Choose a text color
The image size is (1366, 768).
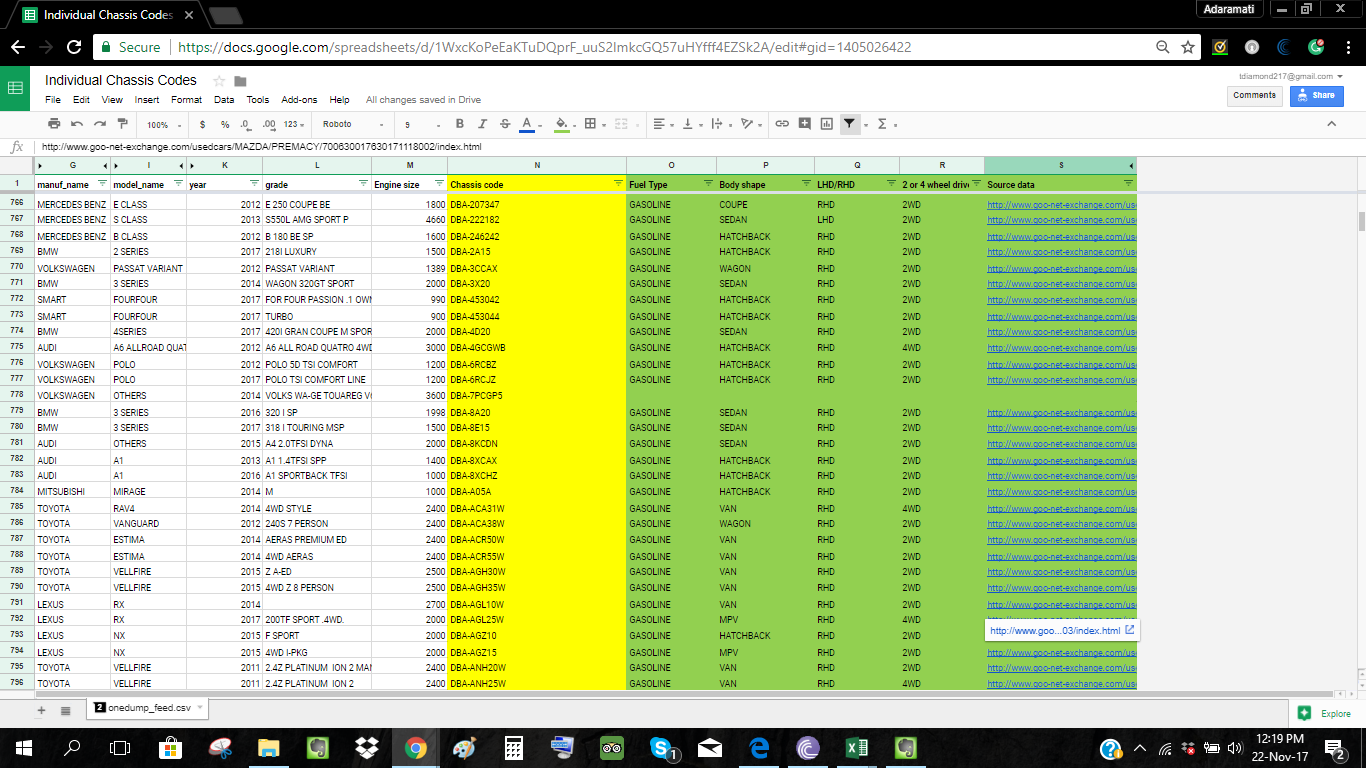point(526,124)
